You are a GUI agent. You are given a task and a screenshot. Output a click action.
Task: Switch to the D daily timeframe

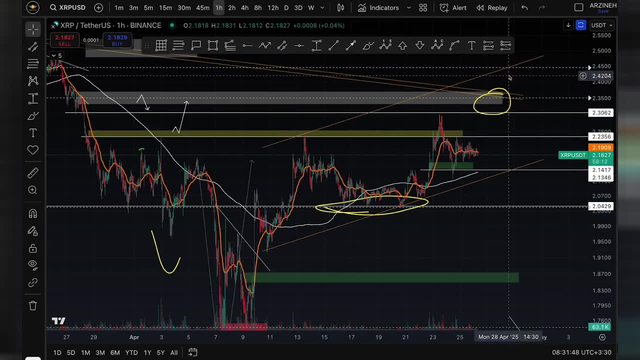coord(286,8)
